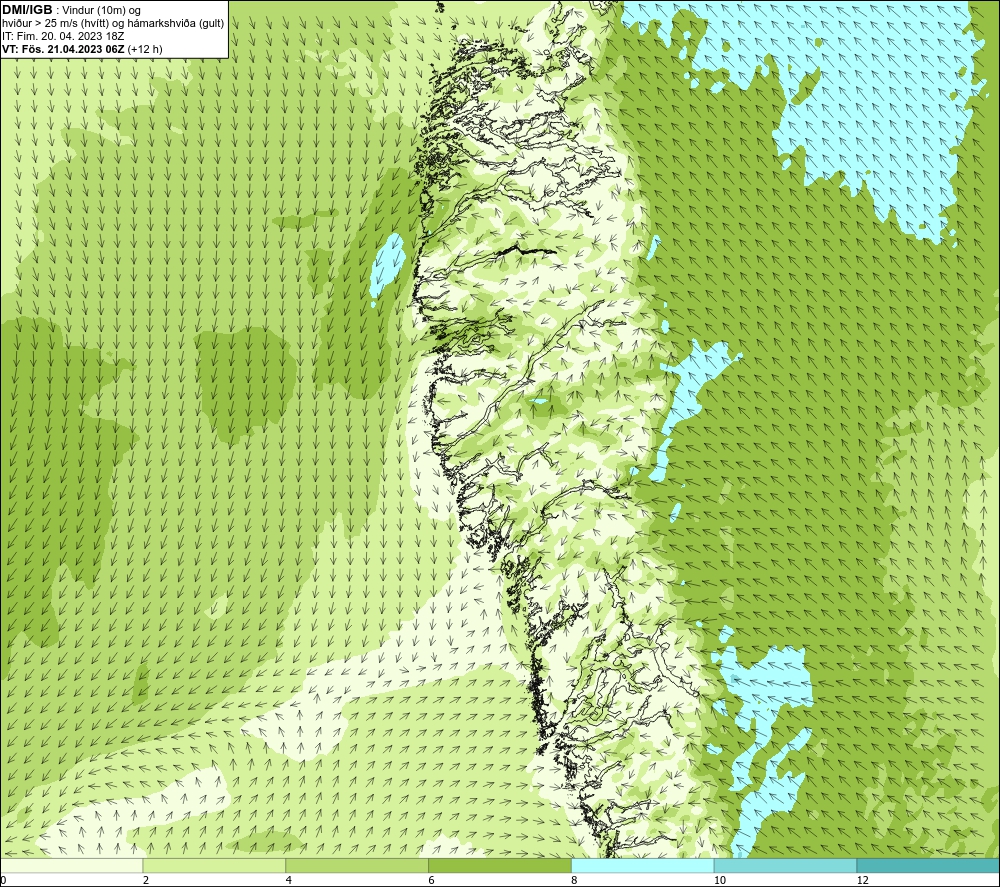Click the scale label '6'
The height and width of the screenshot is (887, 1000).
(x=432, y=881)
